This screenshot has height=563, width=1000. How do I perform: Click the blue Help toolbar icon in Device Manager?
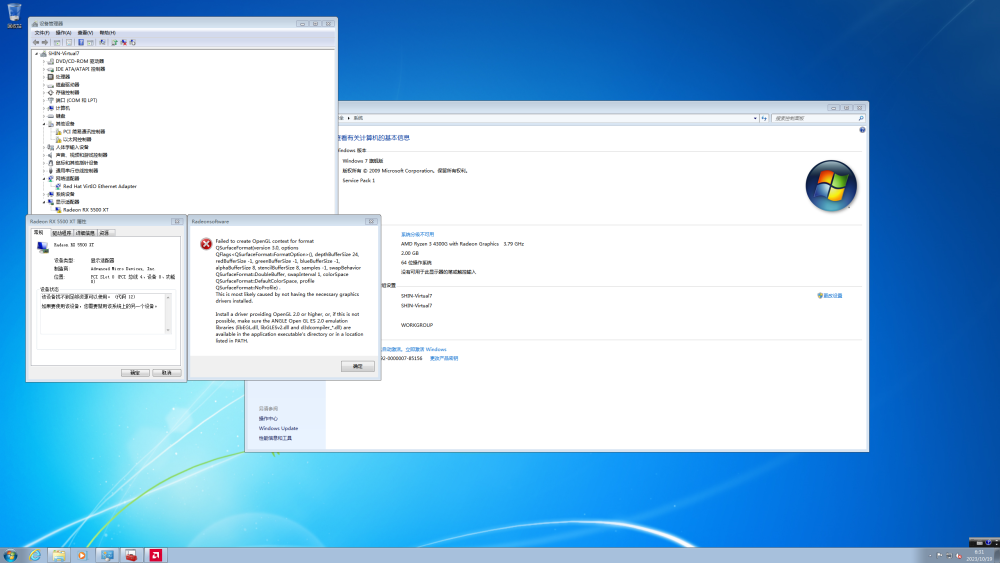(x=81, y=42)
